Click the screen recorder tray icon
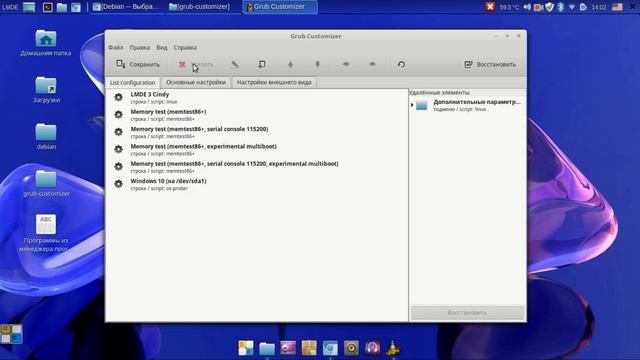Viewport: 640px width, 360px height. point(538,7)
